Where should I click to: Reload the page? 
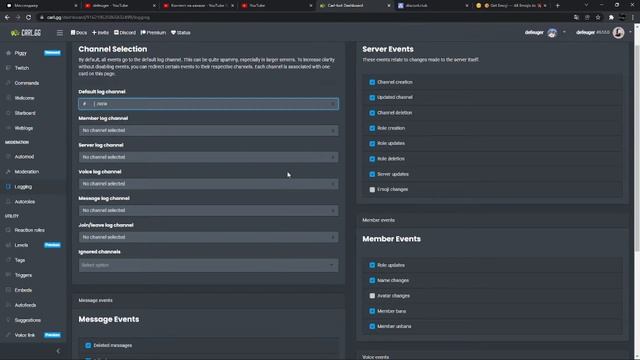pyautogui.click(x=28, y=18)
